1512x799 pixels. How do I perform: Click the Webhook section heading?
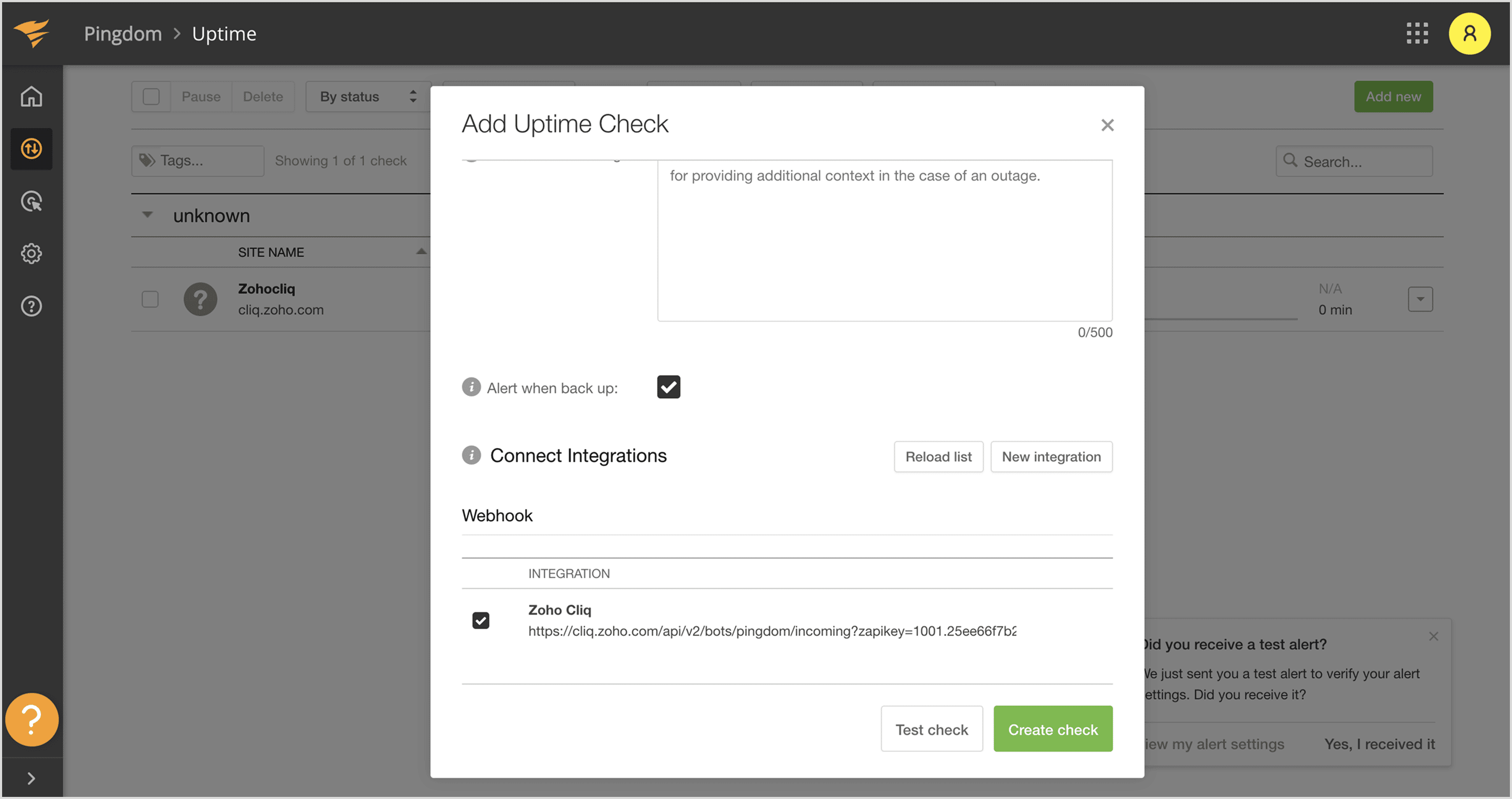point(497,516)
